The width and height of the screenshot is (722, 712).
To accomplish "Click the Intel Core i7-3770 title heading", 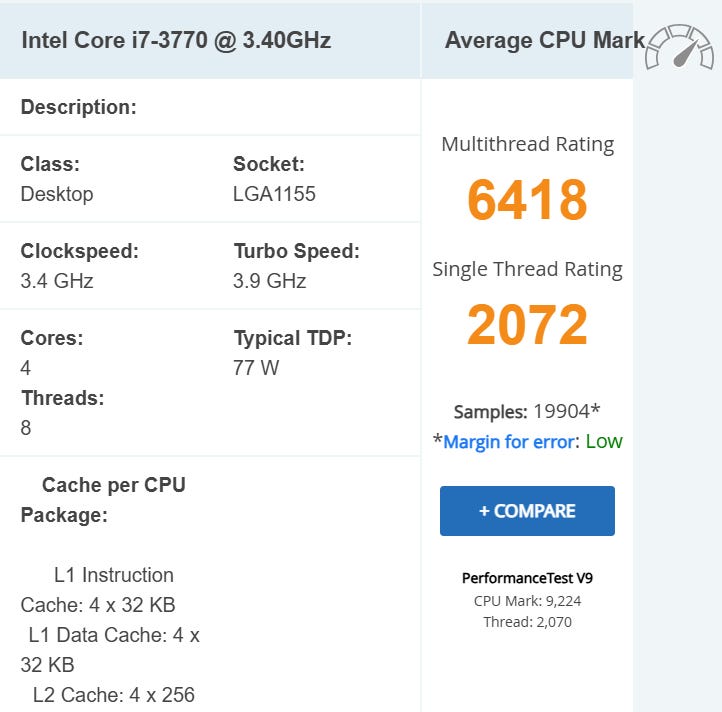I will click(x=176, y=40).
